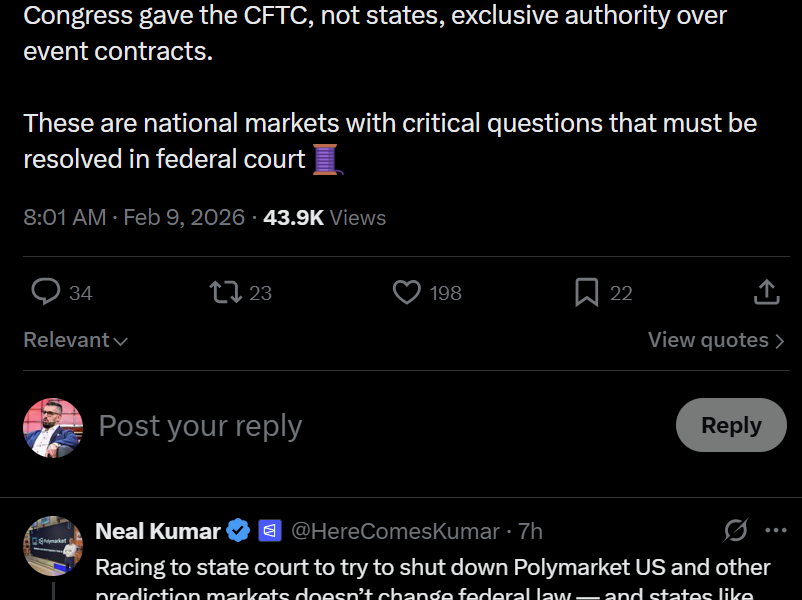This screenshot has height=600, width=802.
Task: Open the share post icon
Action: (x=766, y=292)
